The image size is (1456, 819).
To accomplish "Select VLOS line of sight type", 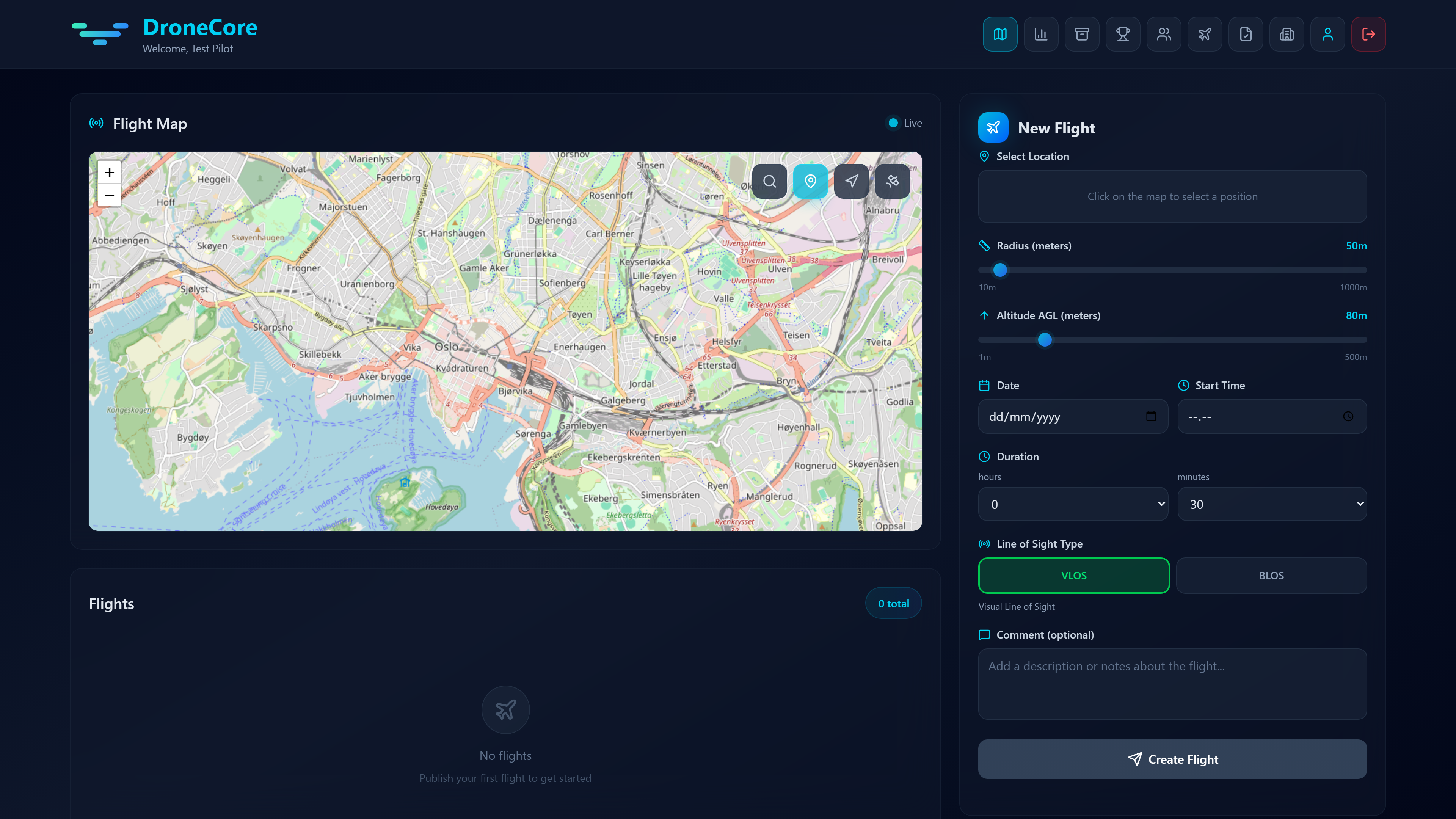I will [x=1073, y=576].
